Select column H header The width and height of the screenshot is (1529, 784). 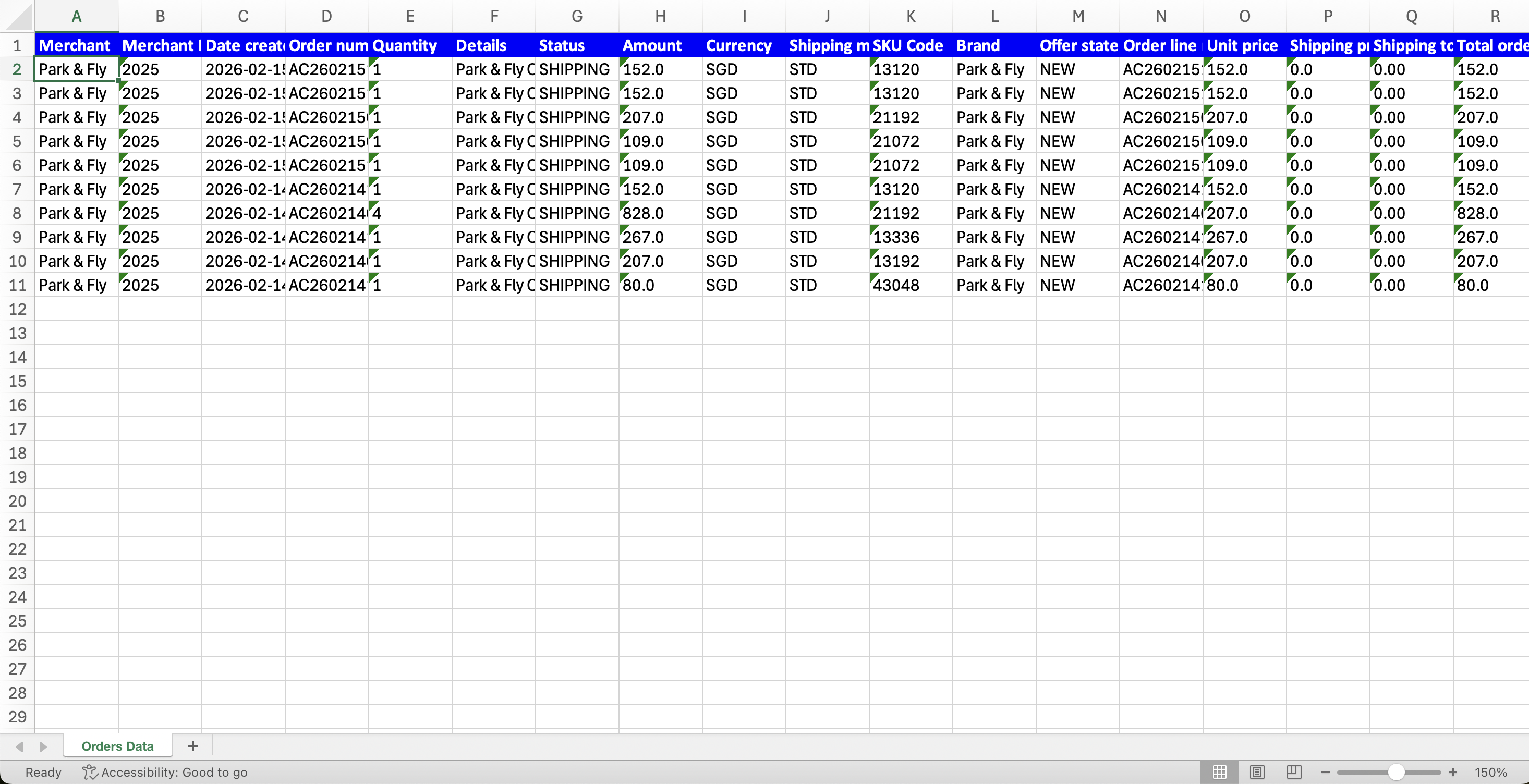[660, 17]
